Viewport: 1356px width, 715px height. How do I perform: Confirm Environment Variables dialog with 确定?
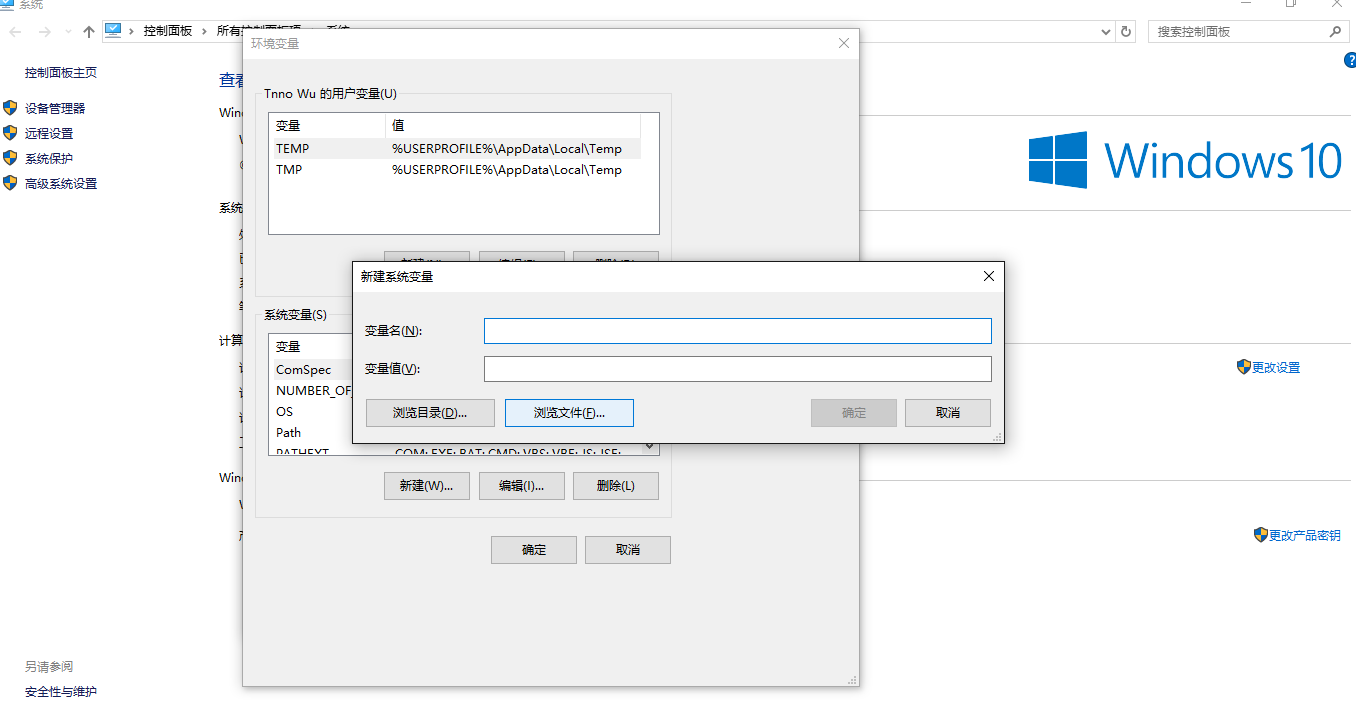534,550
